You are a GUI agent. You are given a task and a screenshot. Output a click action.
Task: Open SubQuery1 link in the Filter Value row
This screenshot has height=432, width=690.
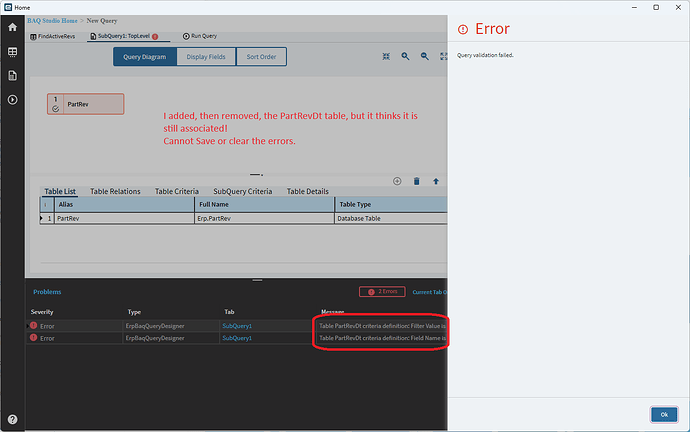coord(237,326)
